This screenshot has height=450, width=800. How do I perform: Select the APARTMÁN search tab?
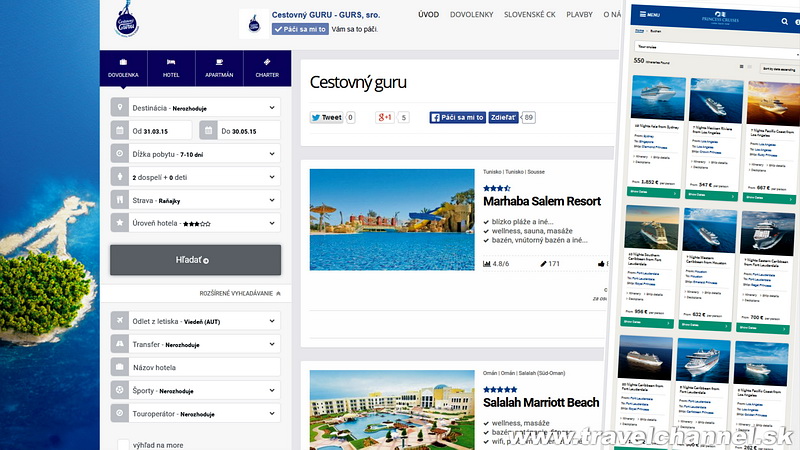click(x=219, y=68)
